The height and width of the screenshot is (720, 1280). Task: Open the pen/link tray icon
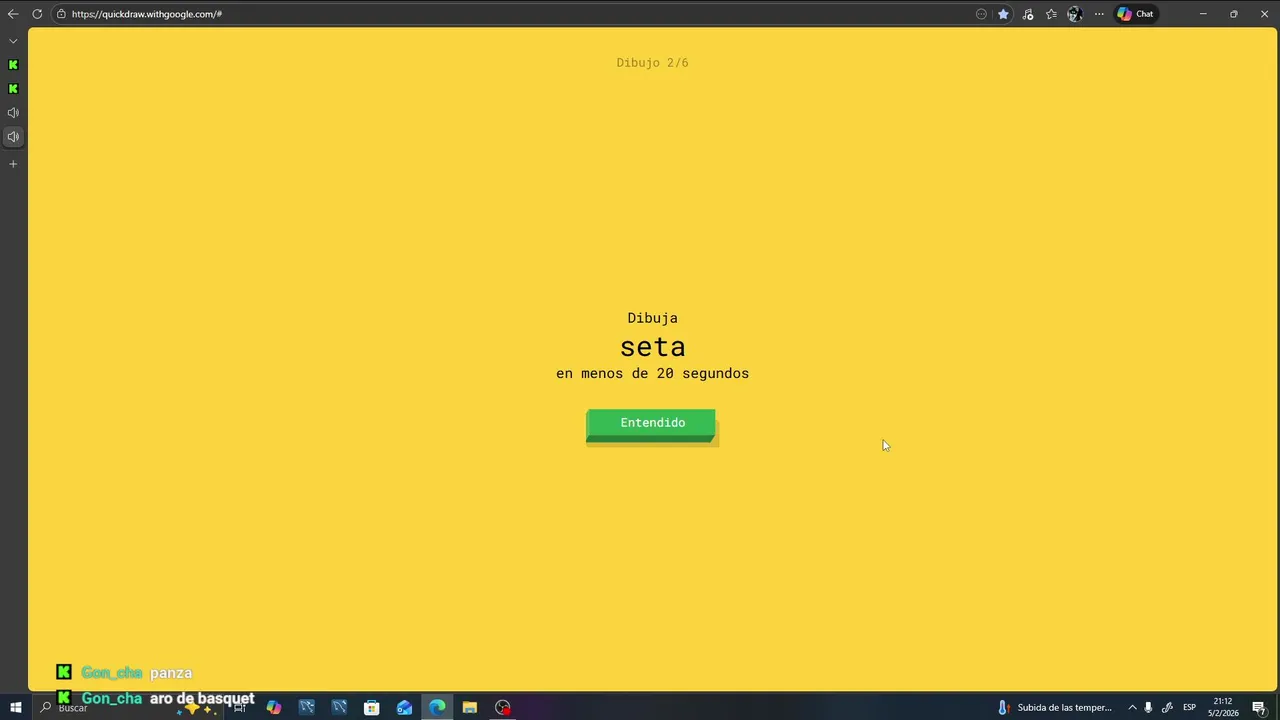click(1167, 708)
